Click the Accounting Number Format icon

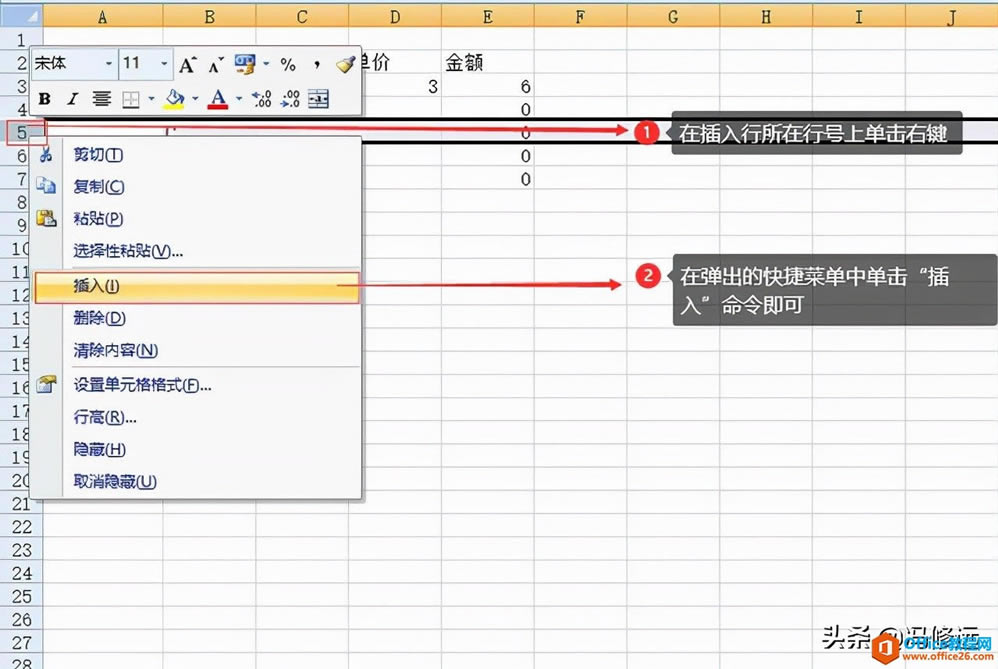pyautogui.click(x=243, y=62)
